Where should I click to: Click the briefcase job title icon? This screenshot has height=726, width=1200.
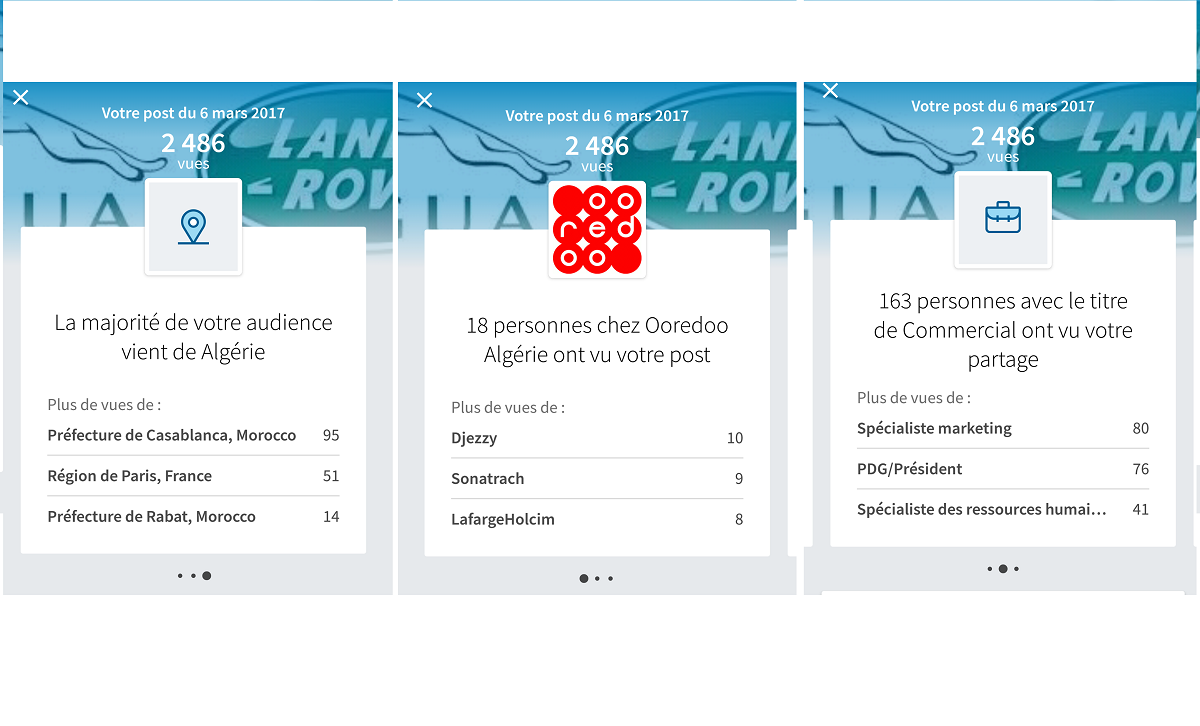pyautogui.click(x=1003, y=219)
